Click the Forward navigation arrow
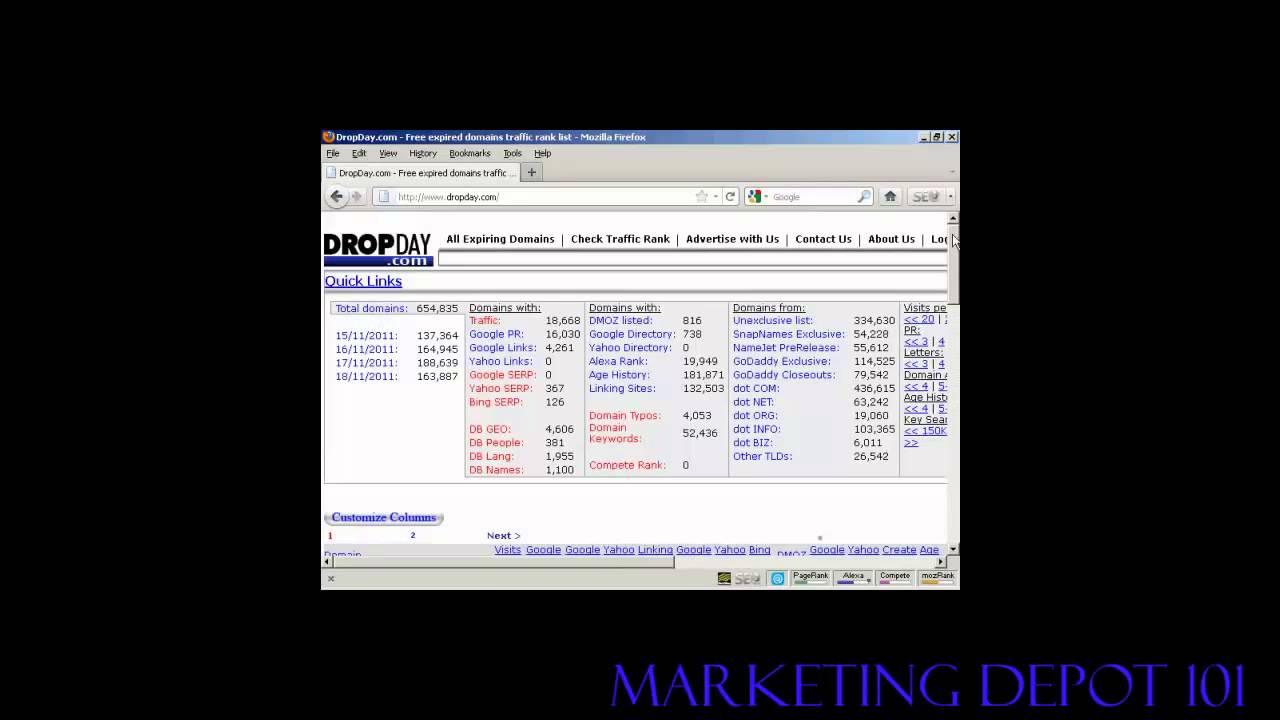 pyautogui.click(x=356, y=197)
